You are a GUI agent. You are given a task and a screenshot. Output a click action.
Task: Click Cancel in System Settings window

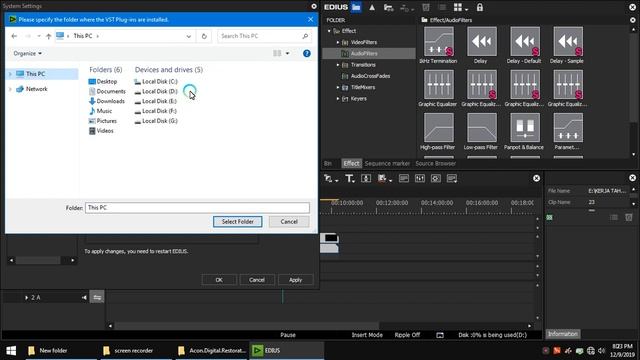tap(257, 280)
